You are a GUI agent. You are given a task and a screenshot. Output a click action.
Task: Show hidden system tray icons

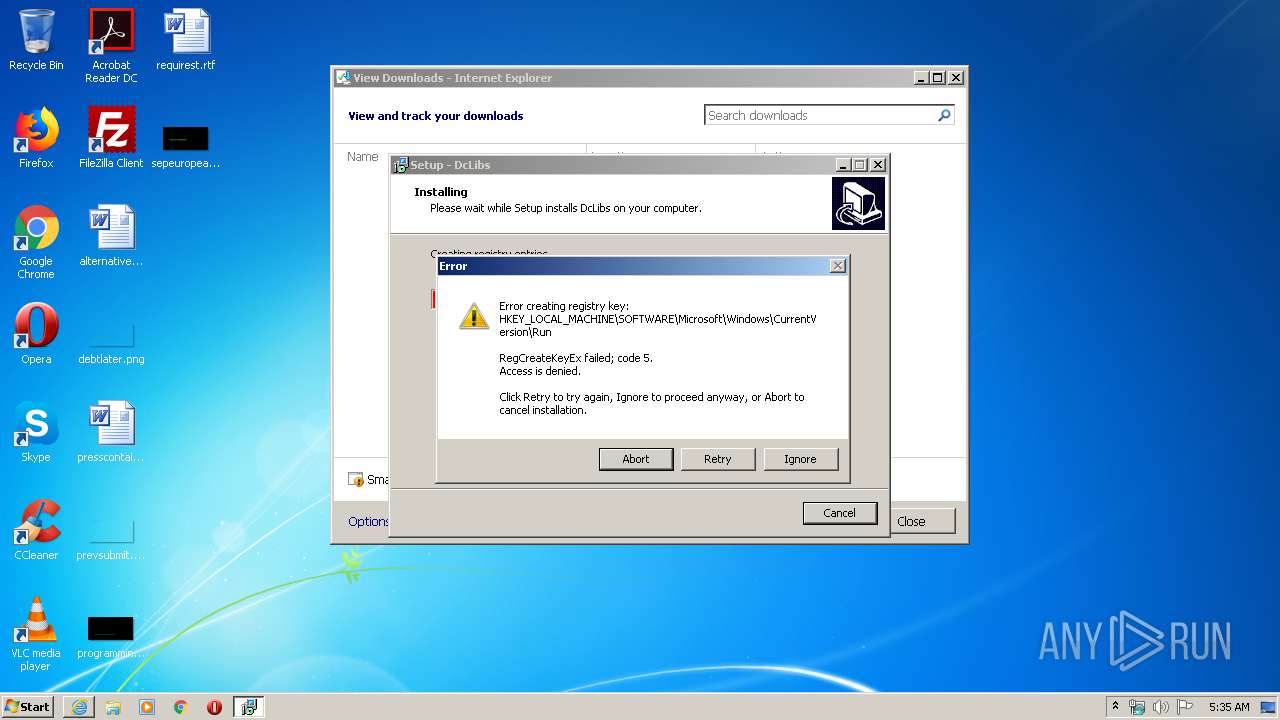pos(1116,707)
